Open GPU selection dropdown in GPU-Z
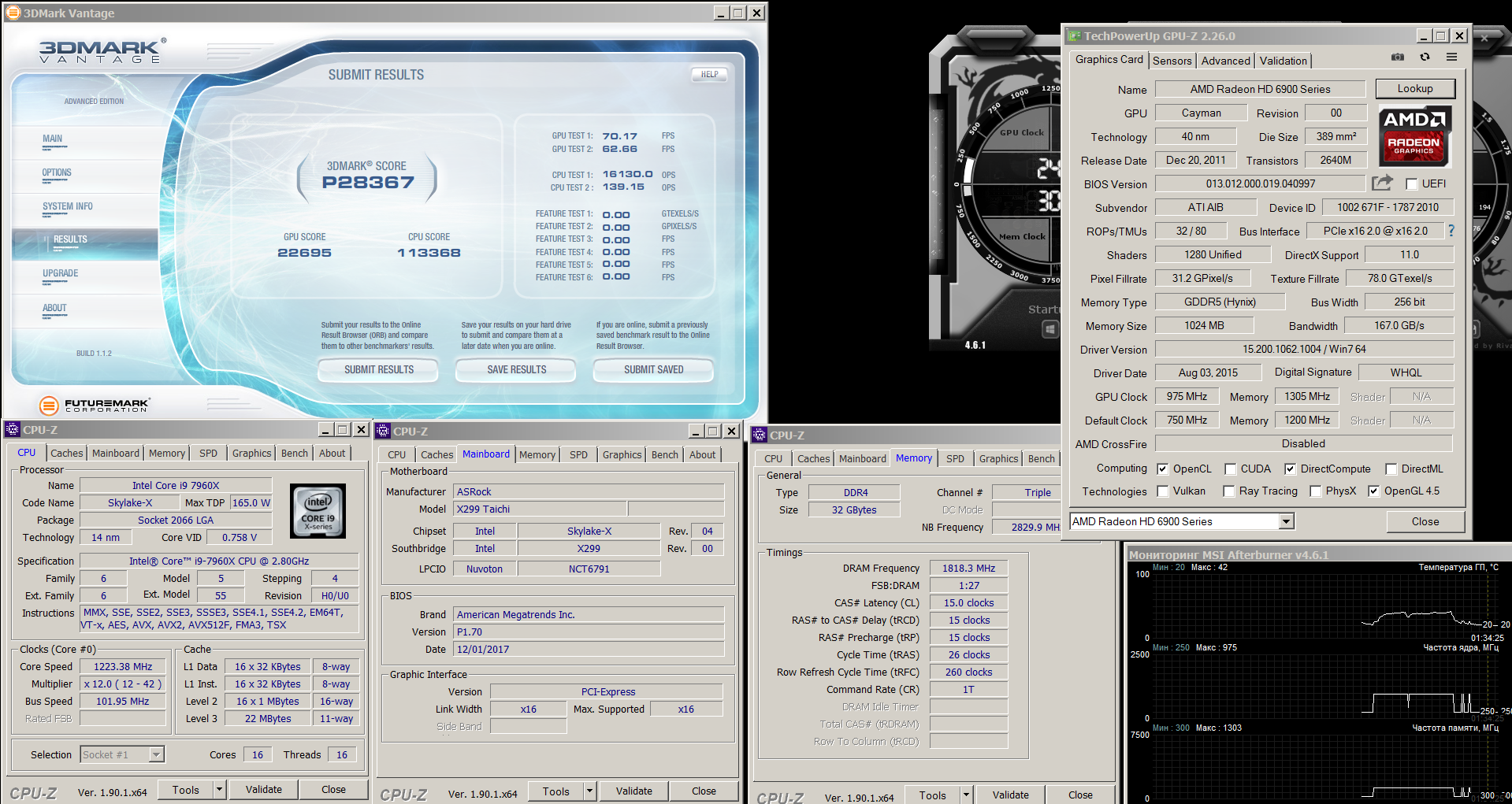Image resolution: width=1512 pixels, height=804 pixels. point(1286,521)
